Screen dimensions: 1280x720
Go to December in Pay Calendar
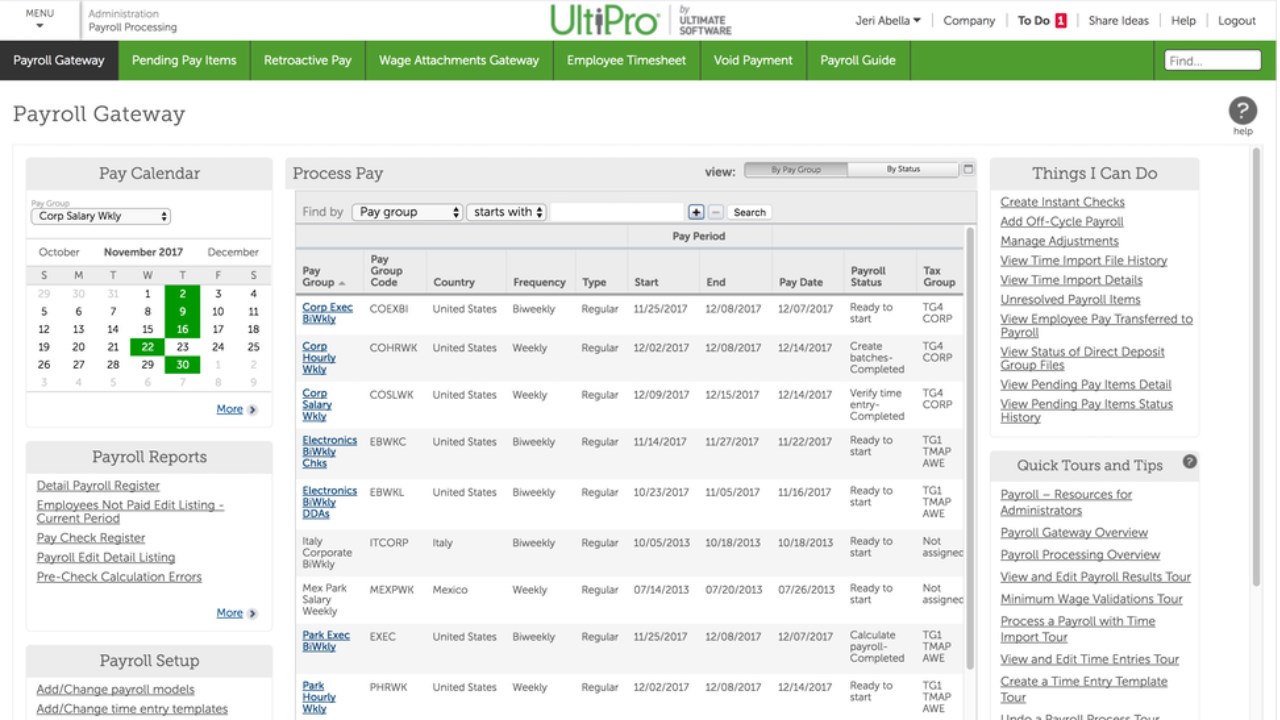233,252
